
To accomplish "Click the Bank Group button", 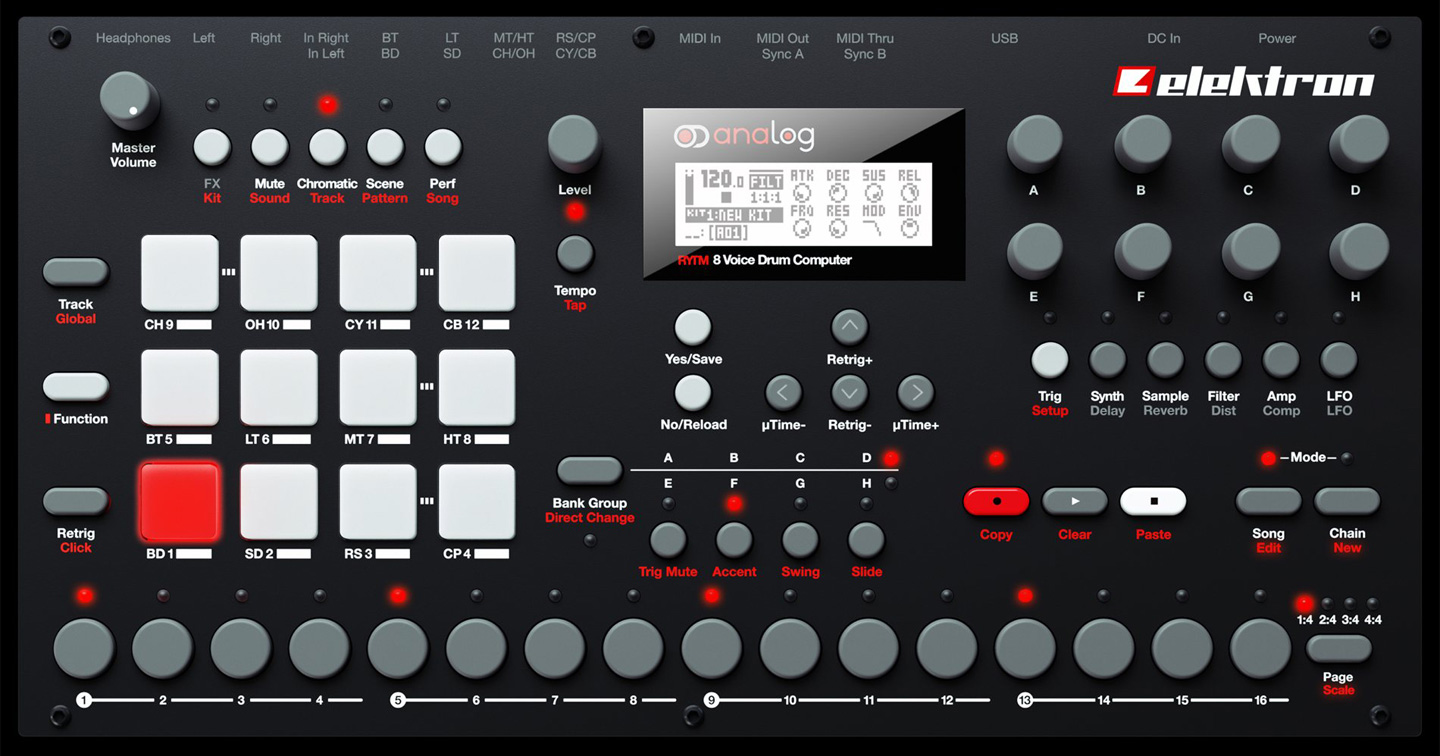I will pos(590,470).
